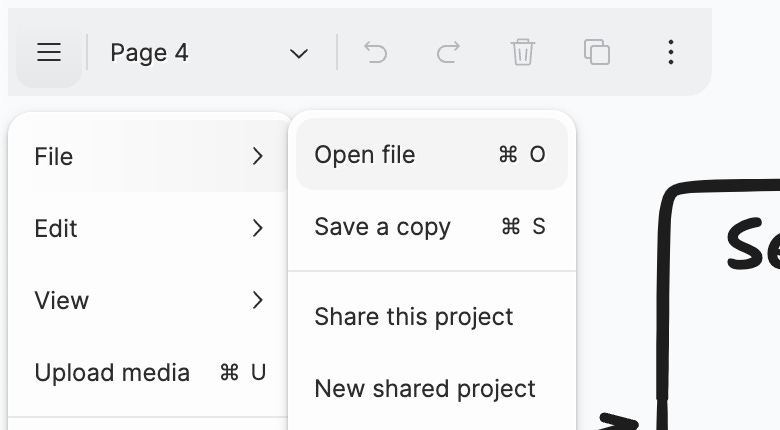Click the undo arrow icon
This screenshot has height=430, width=780.
point(375,52)
